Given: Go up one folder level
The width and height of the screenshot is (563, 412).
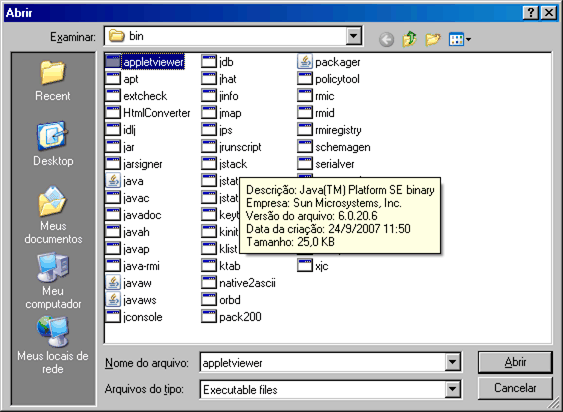Looking at the screenshot, I should click(x=409, y=38).
